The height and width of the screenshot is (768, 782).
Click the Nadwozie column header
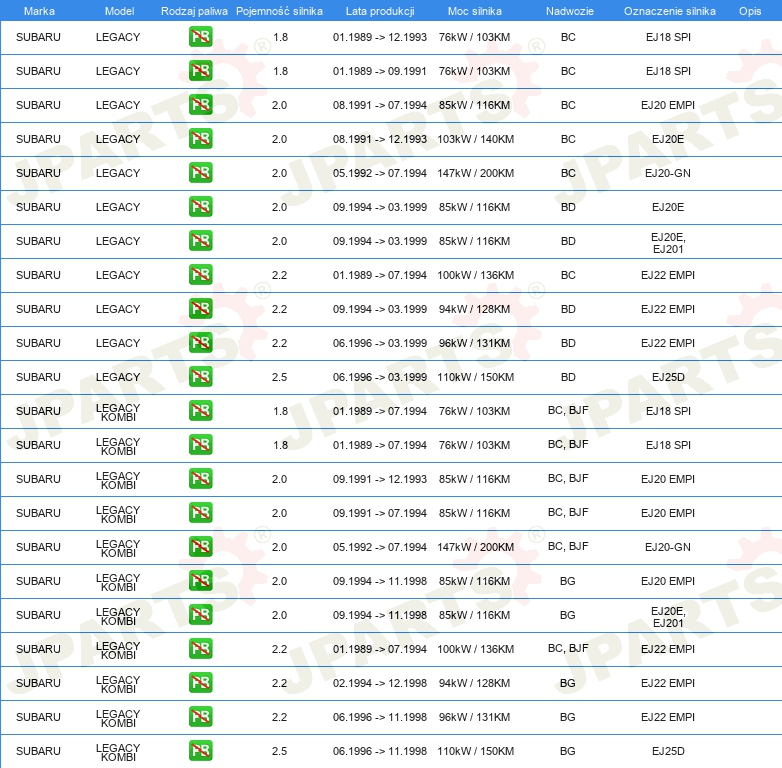tap(570, 11)
